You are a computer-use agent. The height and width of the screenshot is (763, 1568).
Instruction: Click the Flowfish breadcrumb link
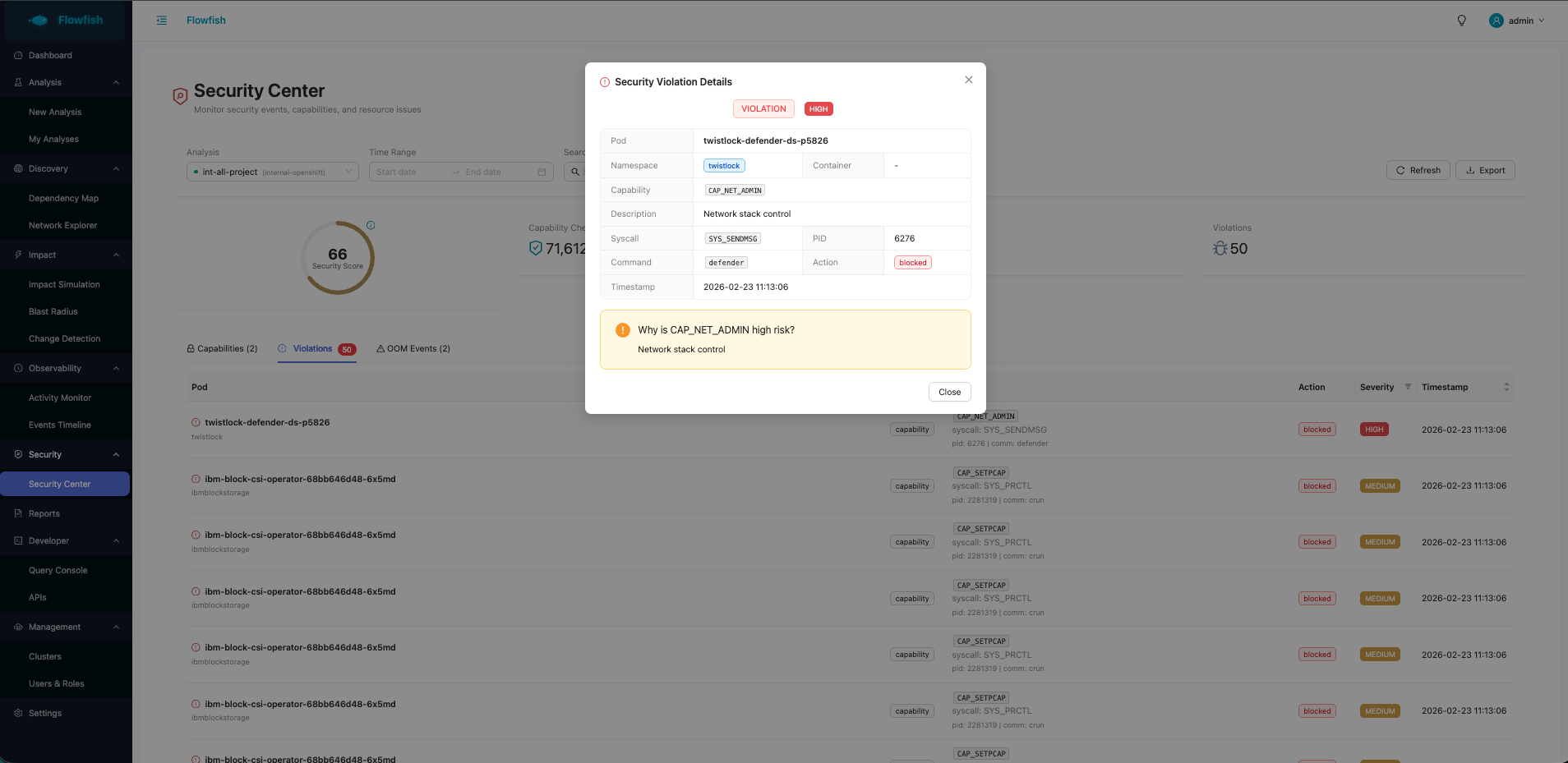tap(206, 21)
